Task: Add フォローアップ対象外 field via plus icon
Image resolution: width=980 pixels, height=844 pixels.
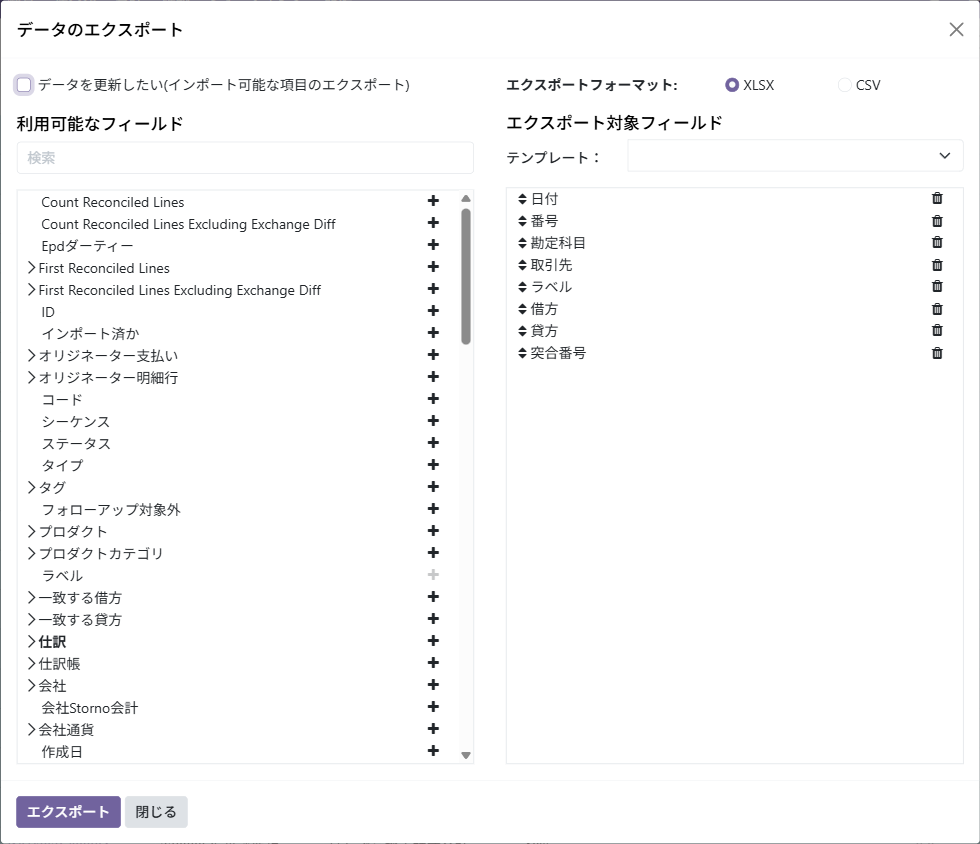Action: click(433, 509)
